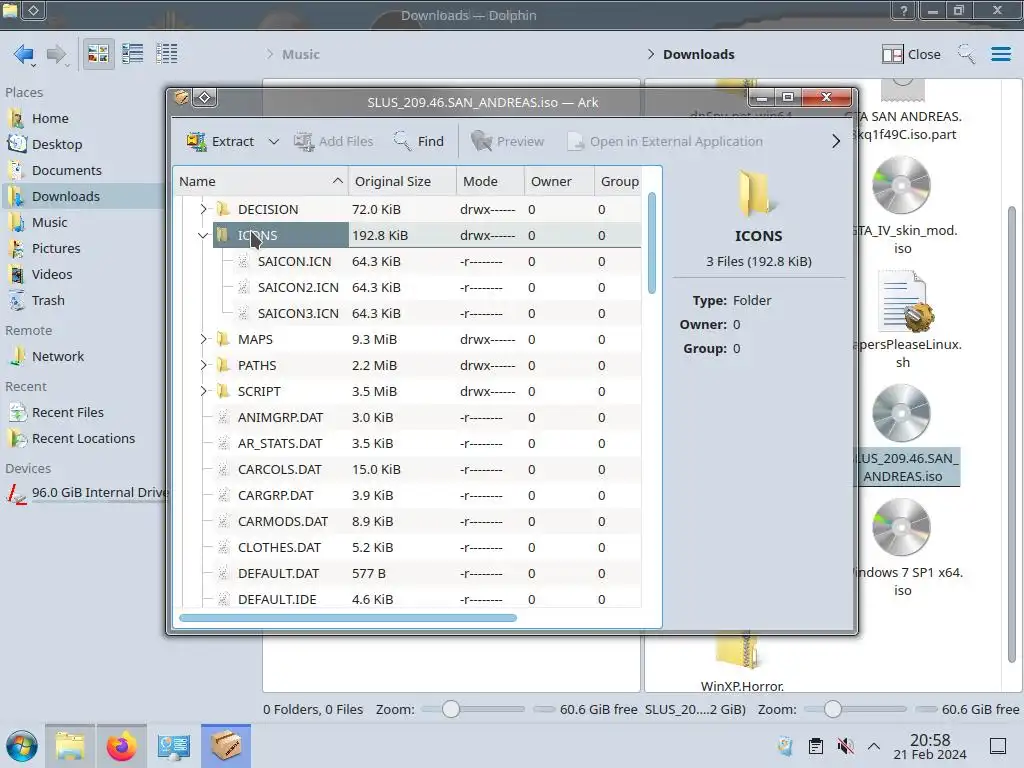Select DEFAULT.IDE file row
This screenshot has height=768, width=1024.
point(408,599)
